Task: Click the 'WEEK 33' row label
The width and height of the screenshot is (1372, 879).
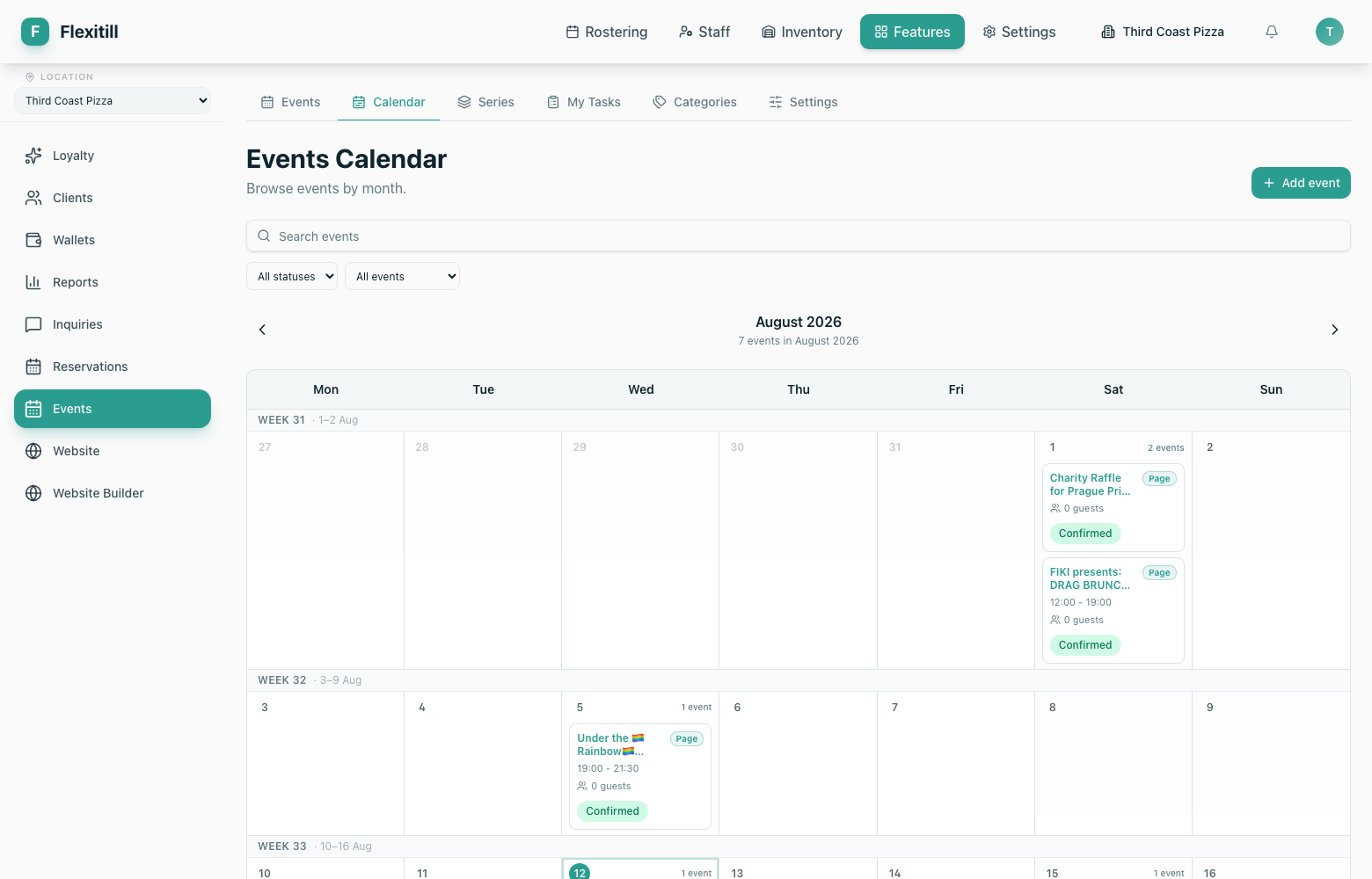Action: tap(282, 846)
